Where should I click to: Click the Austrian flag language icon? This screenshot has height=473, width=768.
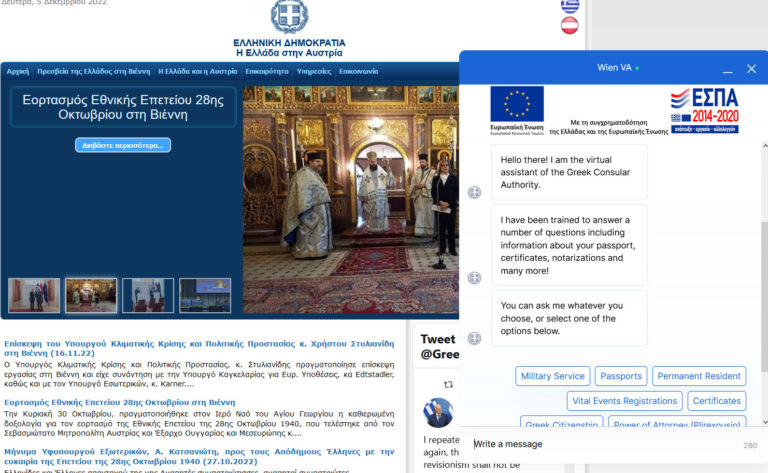tap(570, 25)
